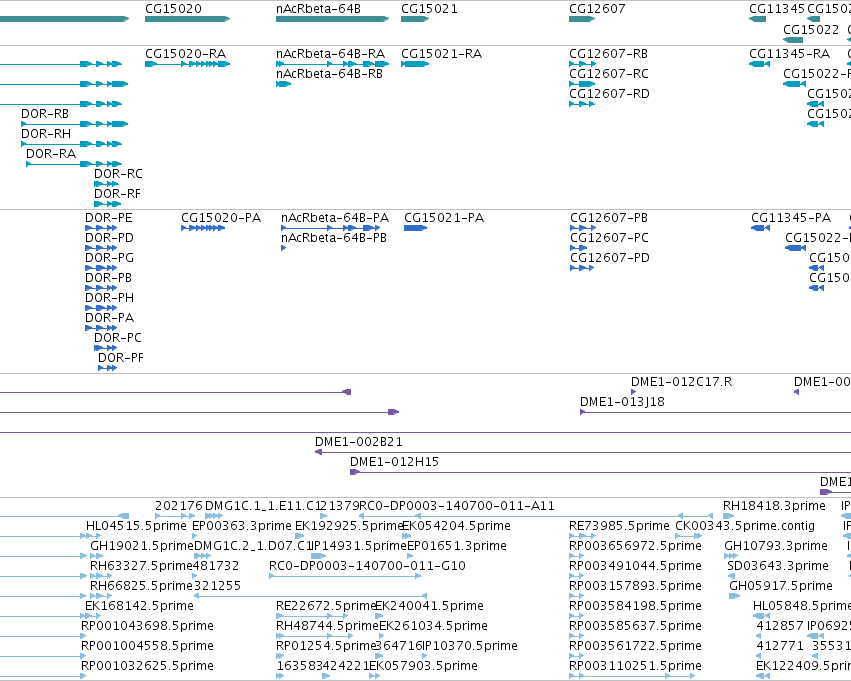Click transcript label DOR-RB
The height and width of the screenshot is (681, 851).
[x=45, y=114]
